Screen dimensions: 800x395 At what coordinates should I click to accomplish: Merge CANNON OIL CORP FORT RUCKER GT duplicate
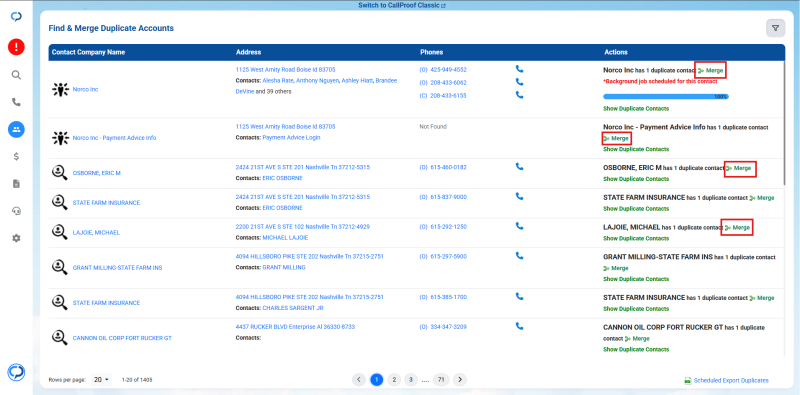point(637,338)
